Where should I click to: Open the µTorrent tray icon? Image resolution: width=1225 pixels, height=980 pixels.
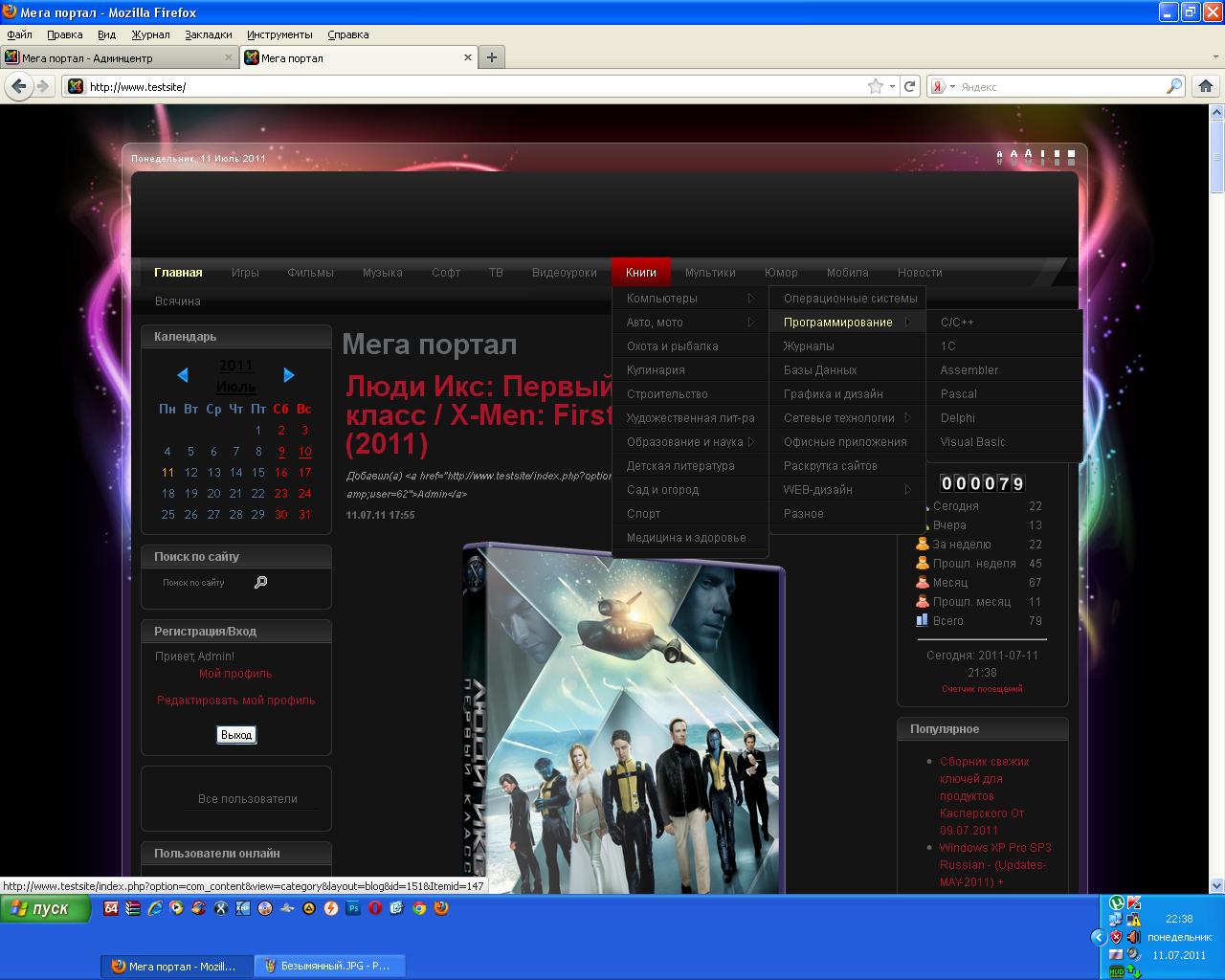point(1116,902)
